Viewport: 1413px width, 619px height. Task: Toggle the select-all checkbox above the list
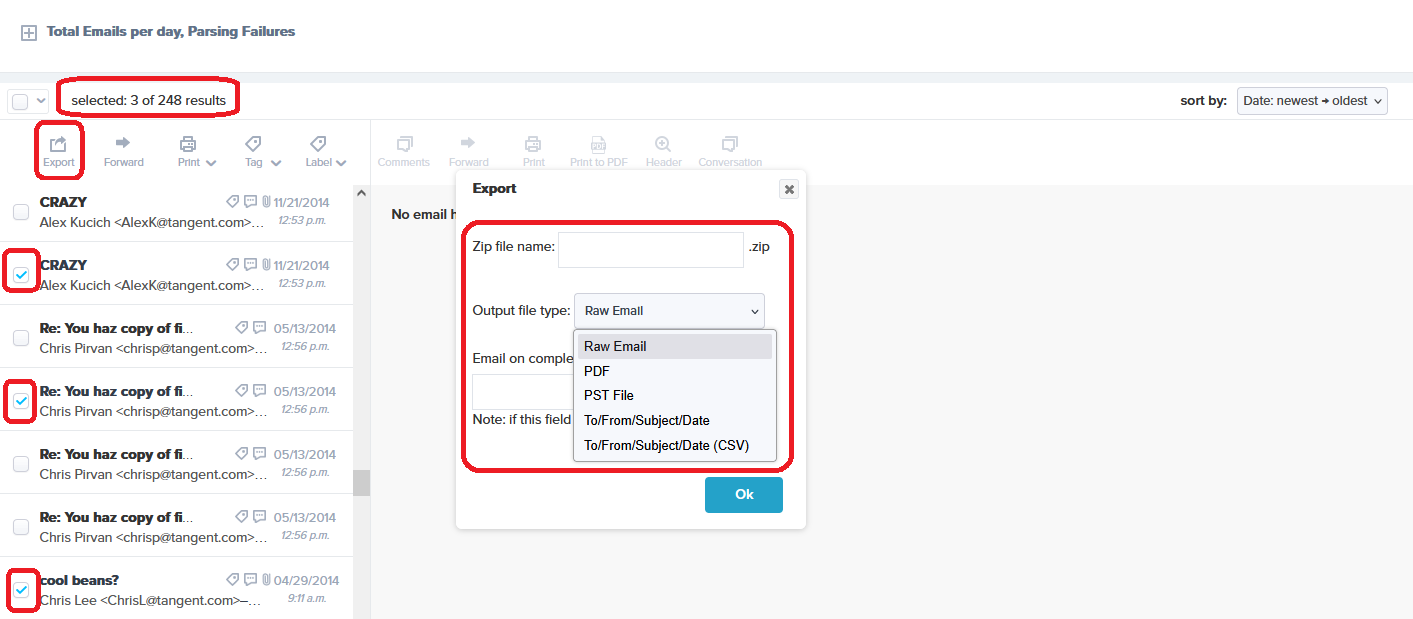[20, 101]
